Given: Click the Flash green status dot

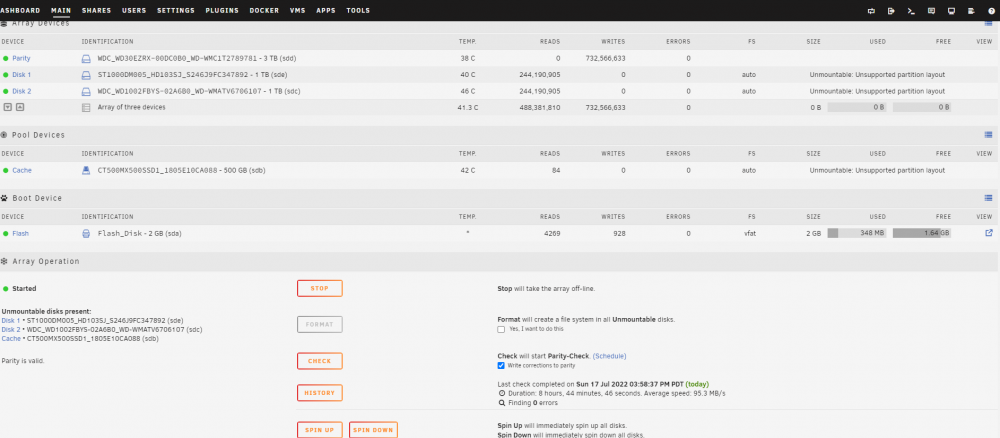Looking at the screenshot, I should point(6,234).
